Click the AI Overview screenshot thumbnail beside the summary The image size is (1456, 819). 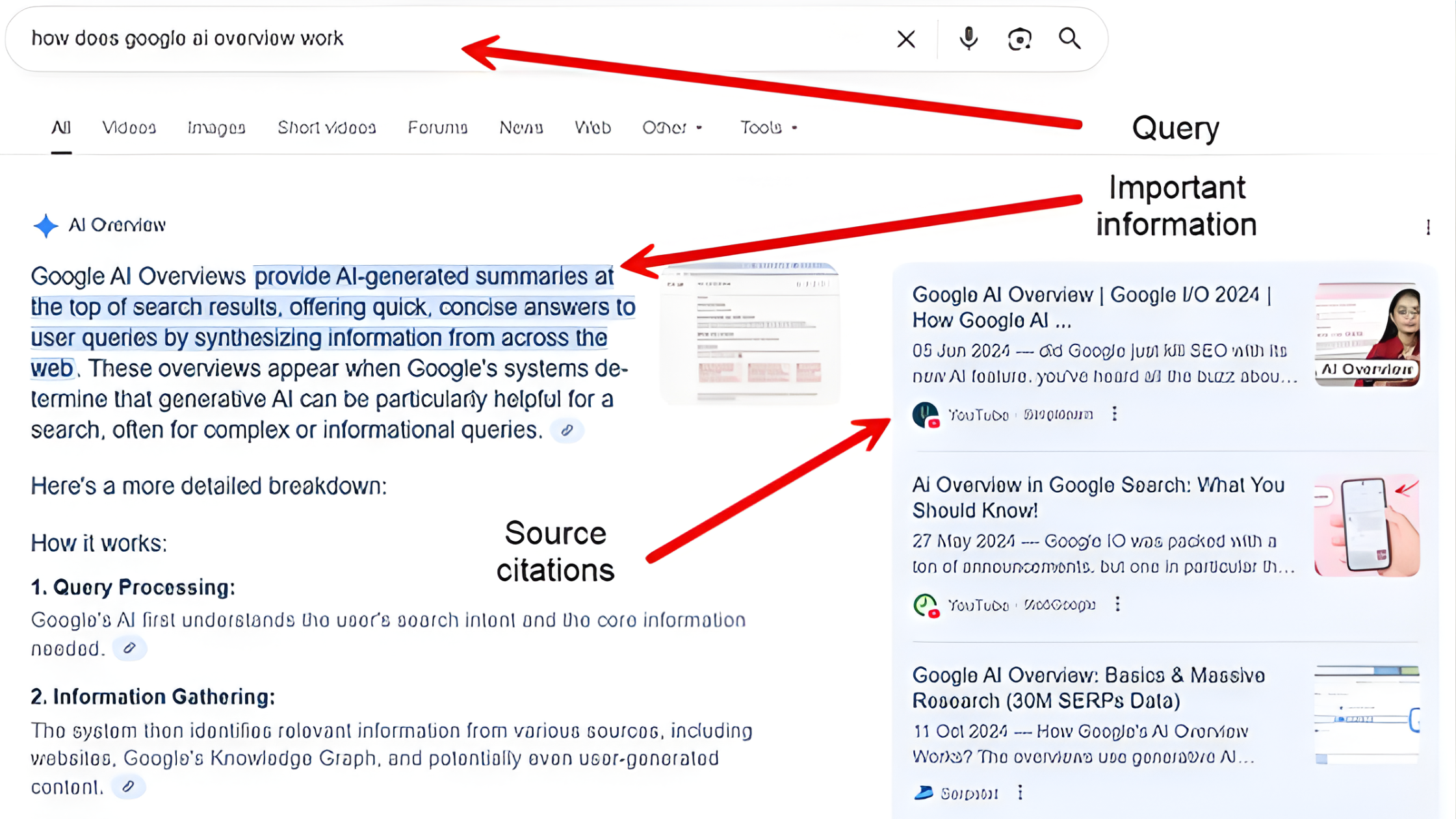click(749, 333)
